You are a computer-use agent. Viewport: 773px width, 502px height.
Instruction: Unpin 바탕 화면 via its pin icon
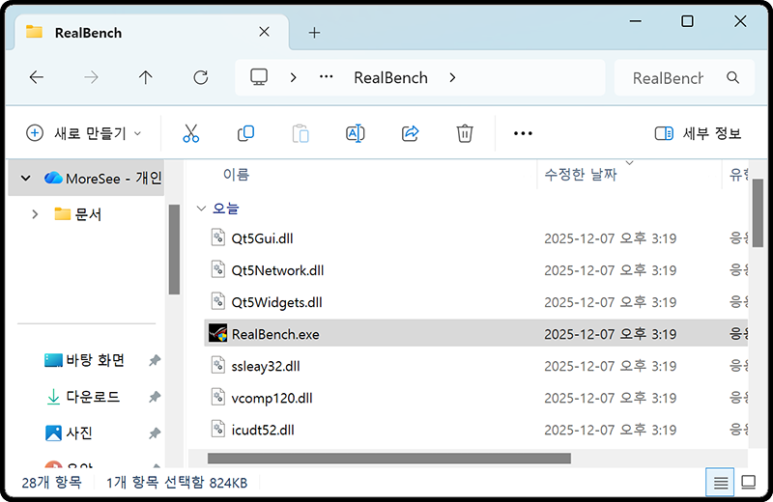[155, 360]
